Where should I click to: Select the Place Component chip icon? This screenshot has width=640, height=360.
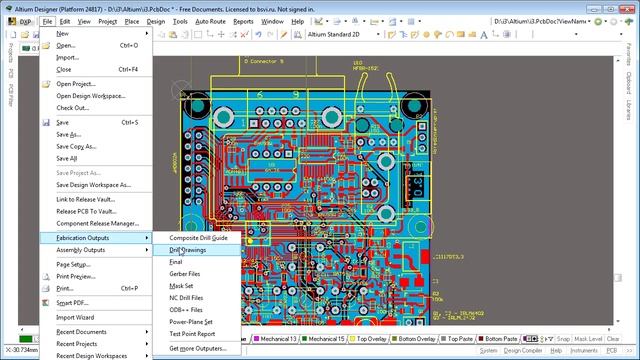tap(507, 34)
